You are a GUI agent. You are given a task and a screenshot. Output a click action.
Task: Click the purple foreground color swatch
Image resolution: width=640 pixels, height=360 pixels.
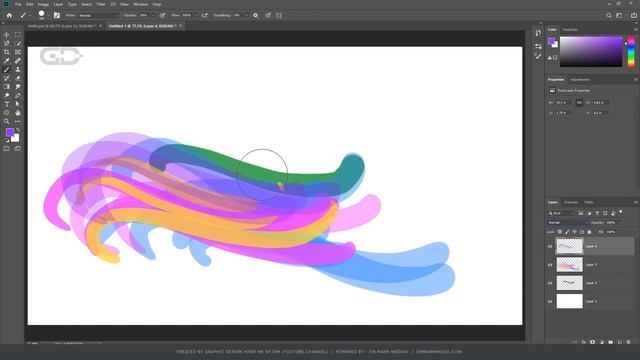(10, 132)
